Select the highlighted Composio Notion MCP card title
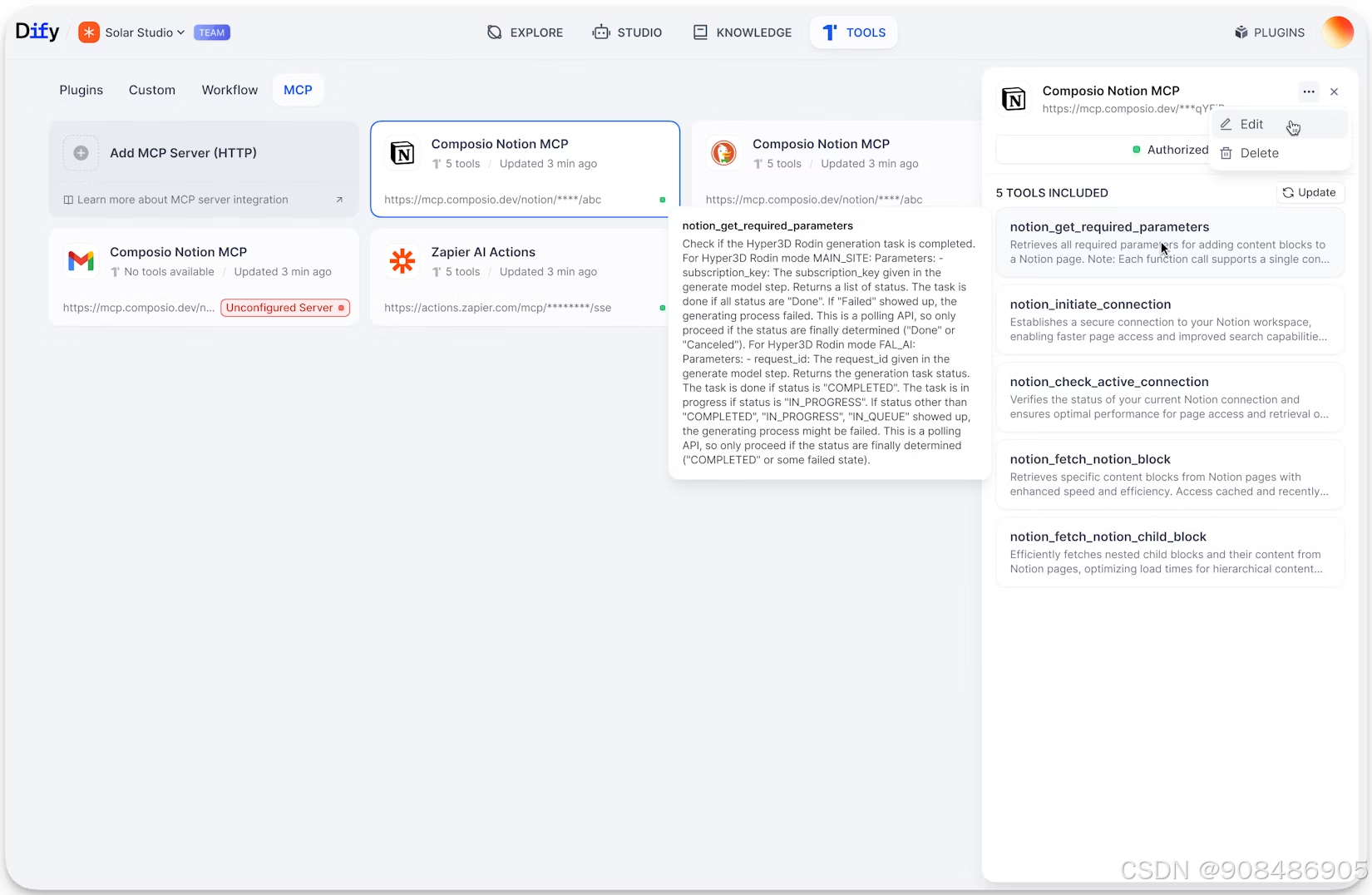1372x895 pixels. [x=500, y=144]
